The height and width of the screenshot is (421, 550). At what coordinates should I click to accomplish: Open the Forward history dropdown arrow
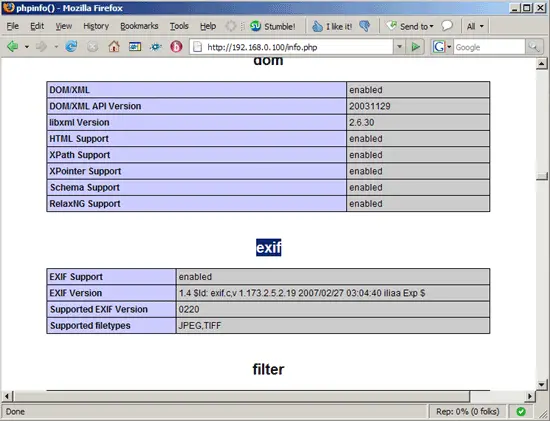56,47
